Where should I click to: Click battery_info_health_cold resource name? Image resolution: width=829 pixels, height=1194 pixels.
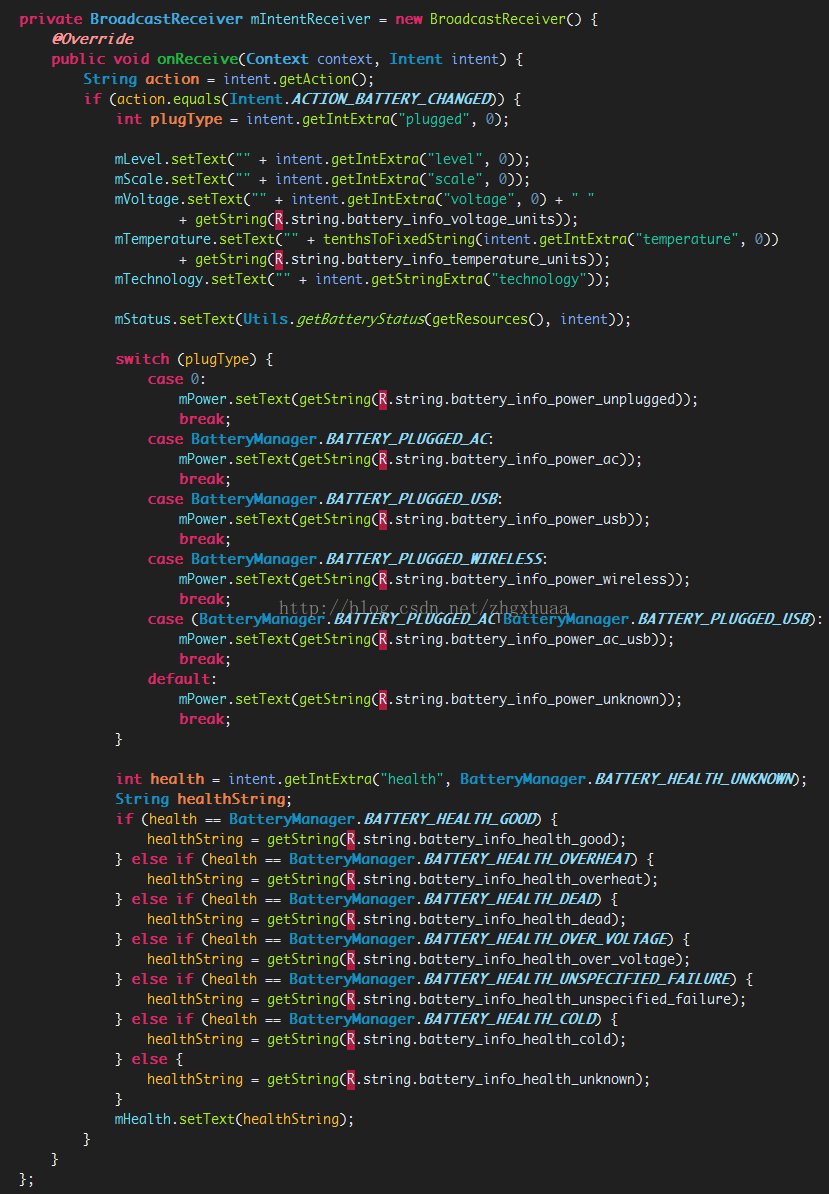(x=515, y=1039)
